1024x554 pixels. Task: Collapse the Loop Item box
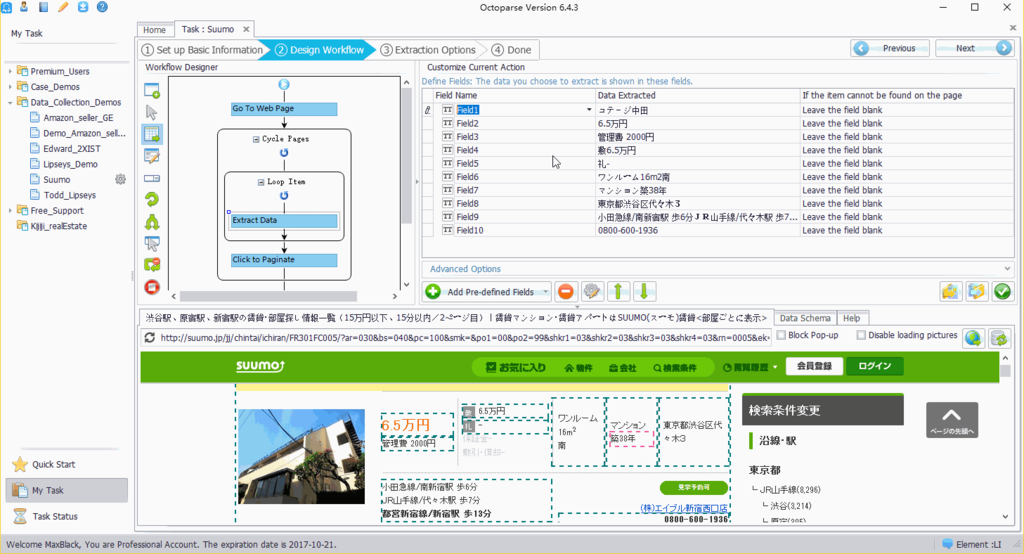pos(261,182)
